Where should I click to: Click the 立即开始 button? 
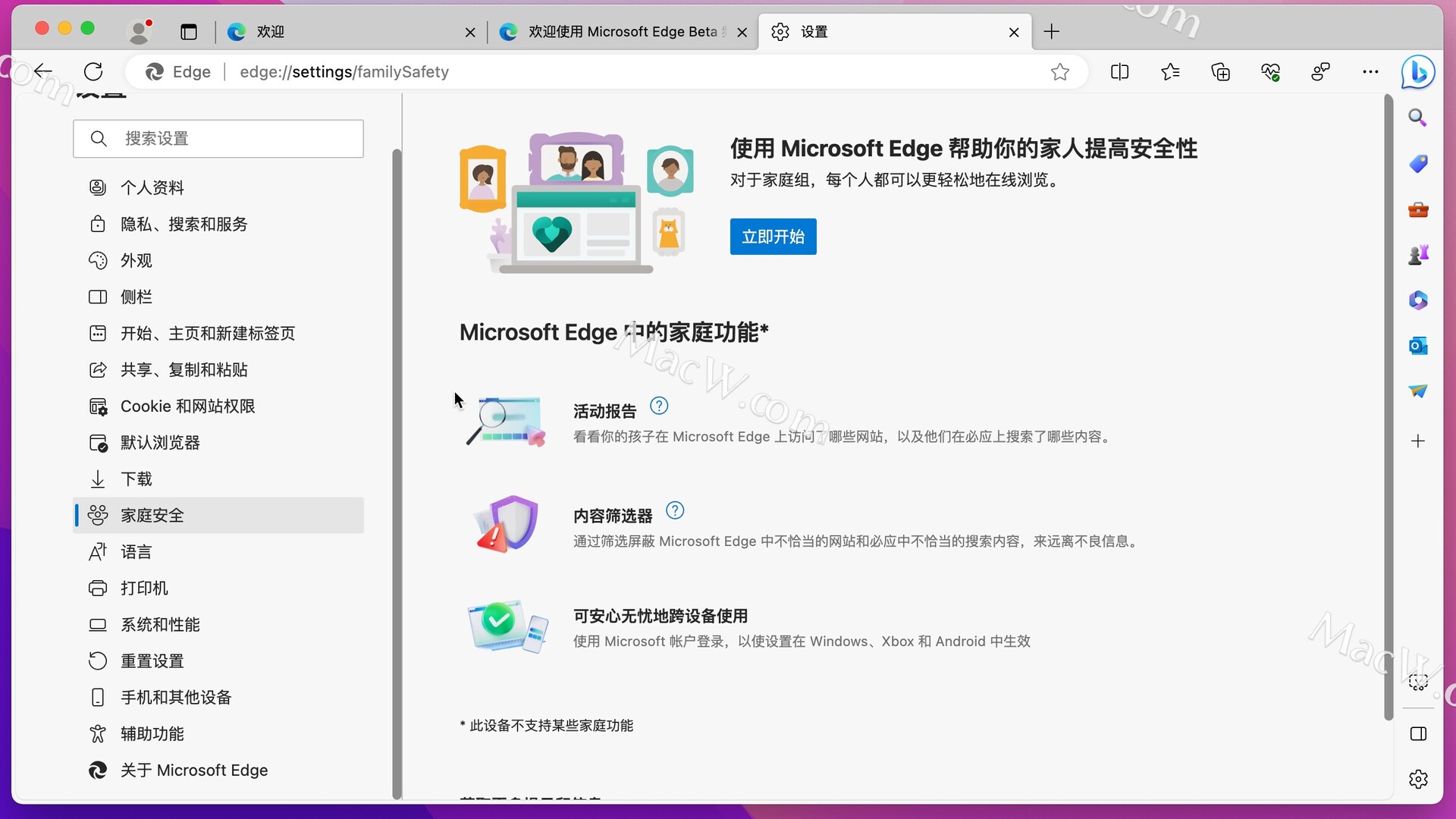tap(773, 237)
